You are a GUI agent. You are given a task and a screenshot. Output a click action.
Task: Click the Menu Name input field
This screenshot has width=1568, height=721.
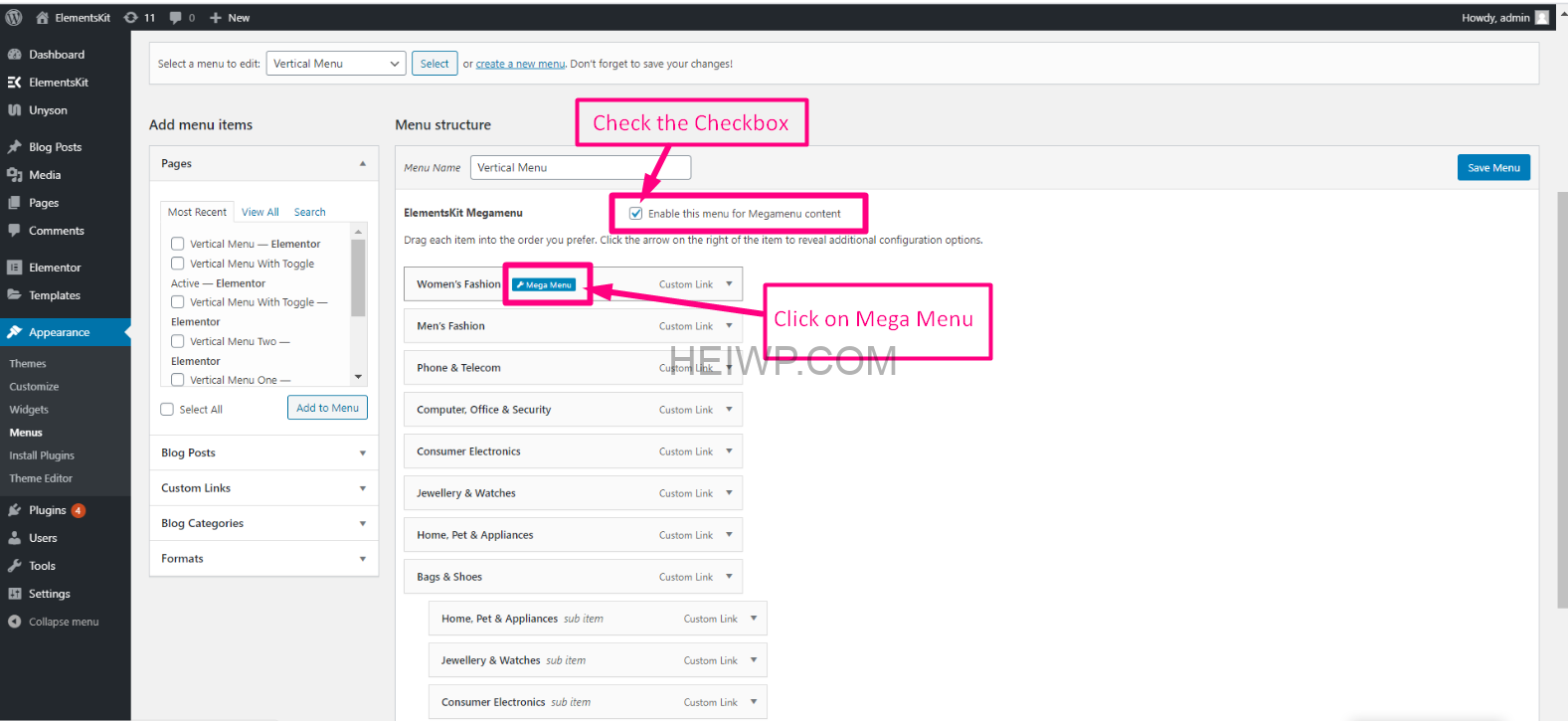pos(581,167)
